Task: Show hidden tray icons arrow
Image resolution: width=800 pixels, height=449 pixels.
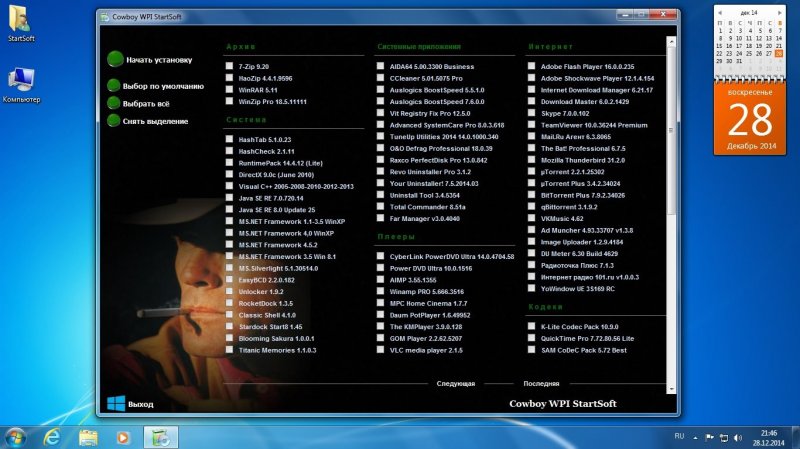Action: (695, 438)
